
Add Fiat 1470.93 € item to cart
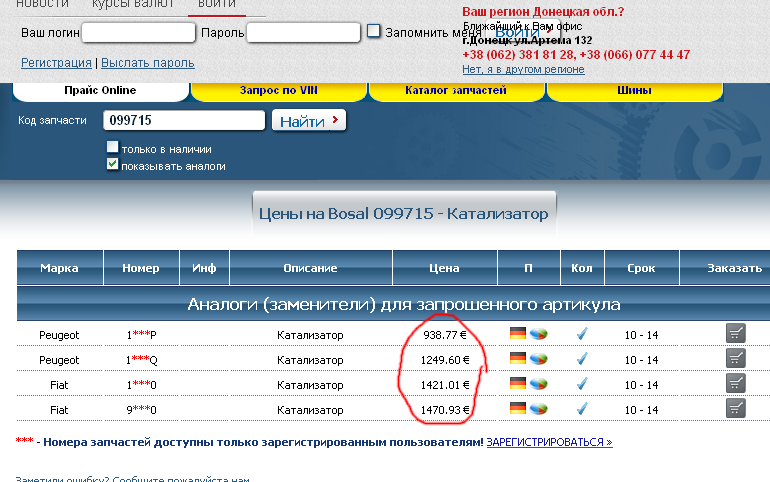736,408
